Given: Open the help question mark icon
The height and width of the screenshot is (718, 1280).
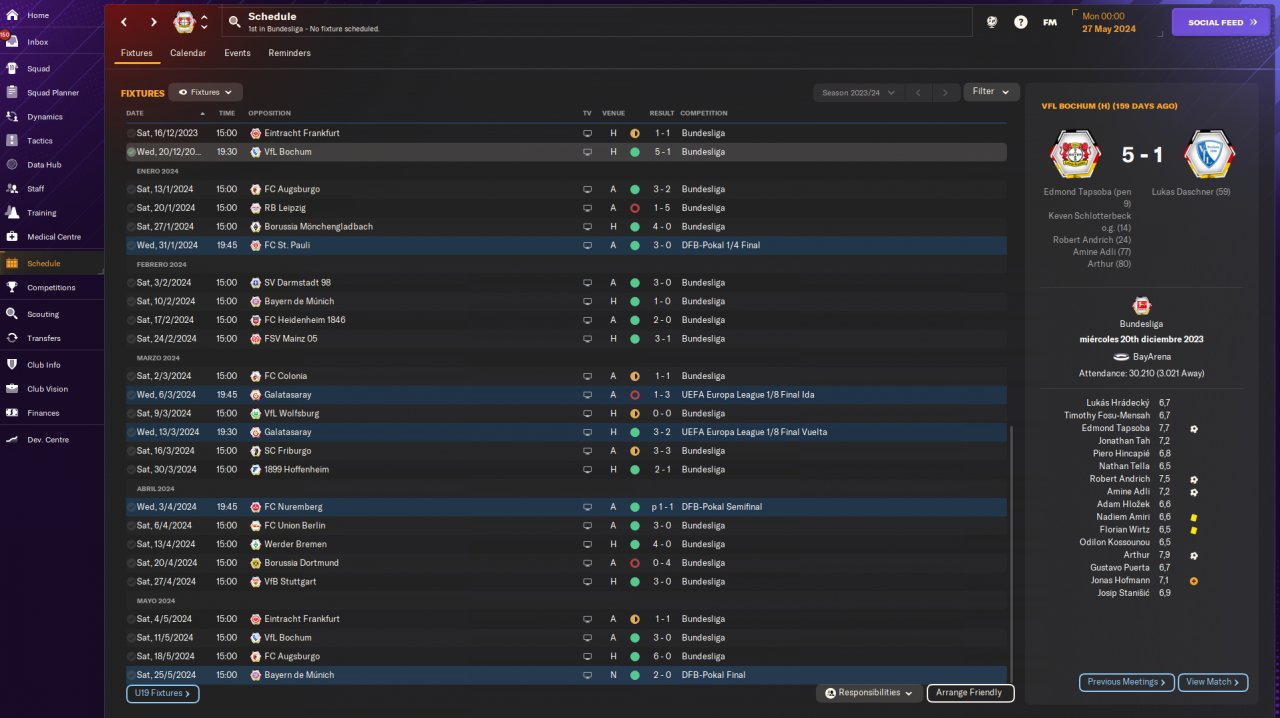Looking at the screenshot, I should [1020, 22].
